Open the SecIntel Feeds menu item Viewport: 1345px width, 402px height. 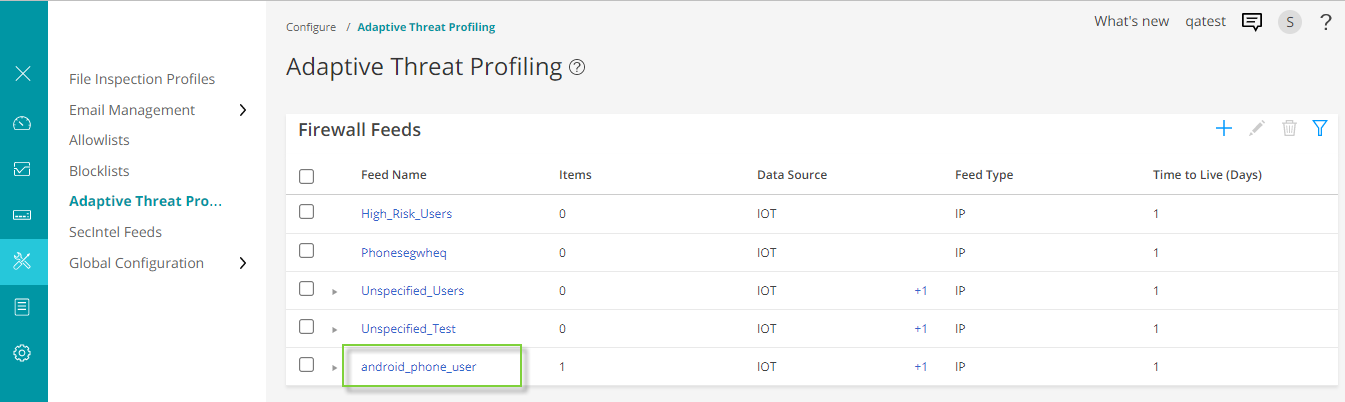click(x=115, y=232)
